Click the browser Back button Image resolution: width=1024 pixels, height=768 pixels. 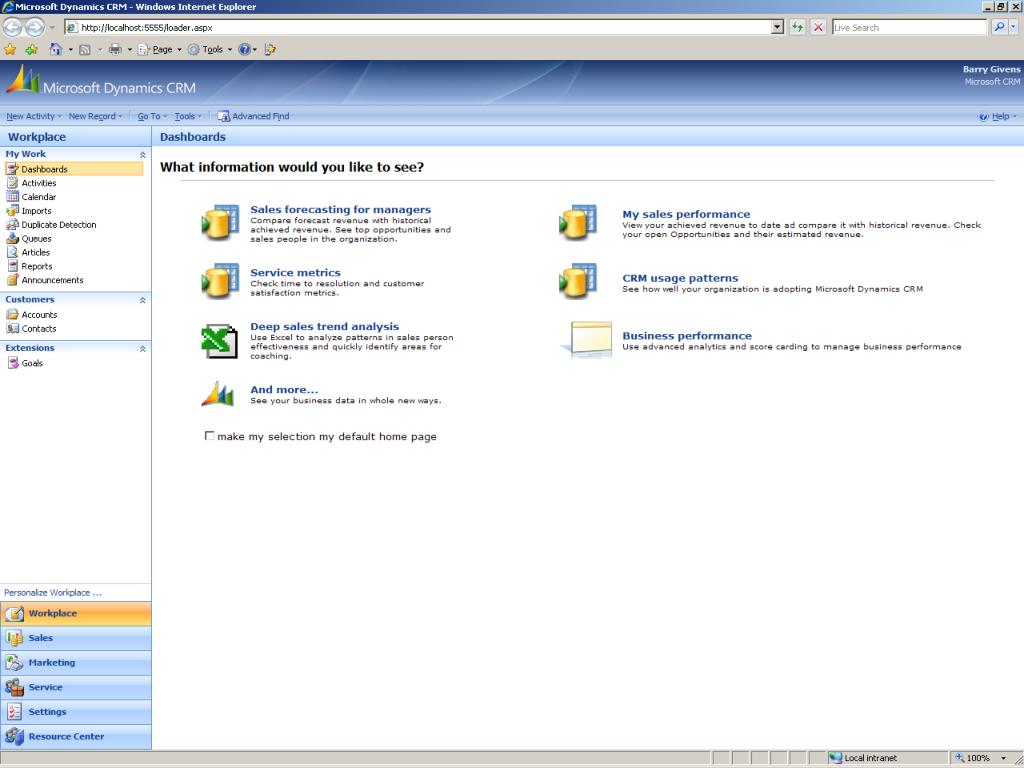pos(12,27)
